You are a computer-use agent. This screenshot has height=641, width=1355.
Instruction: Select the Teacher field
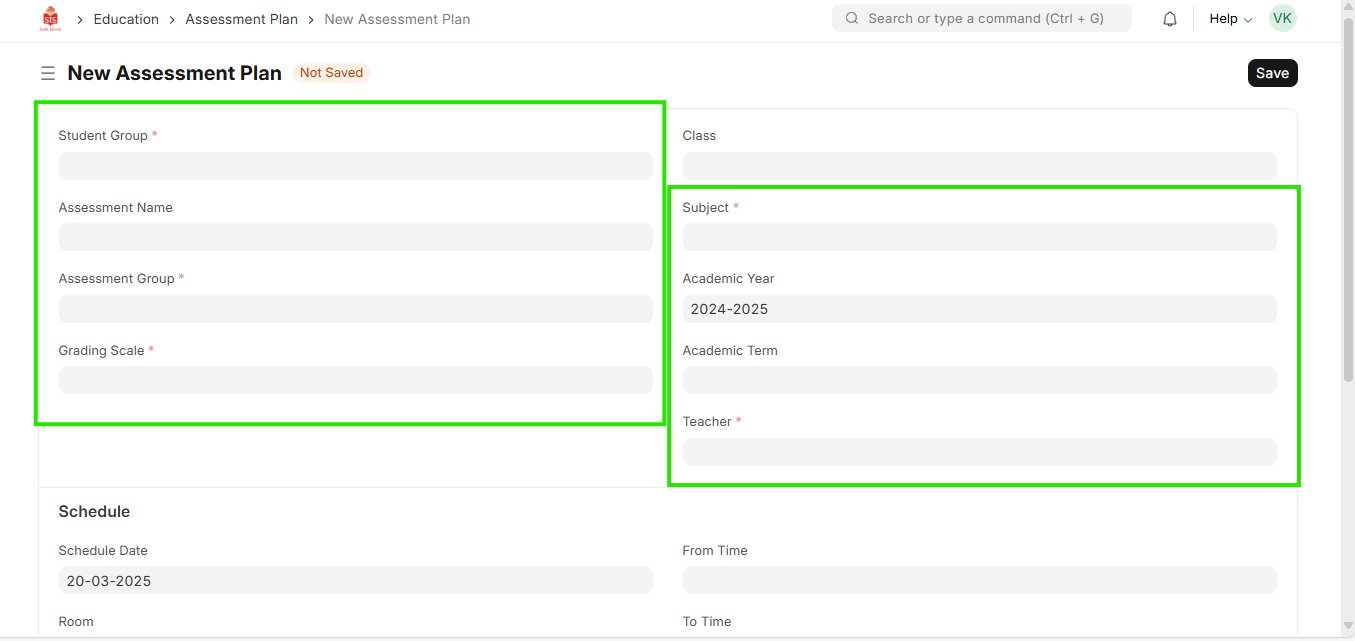tap(979, 452)
